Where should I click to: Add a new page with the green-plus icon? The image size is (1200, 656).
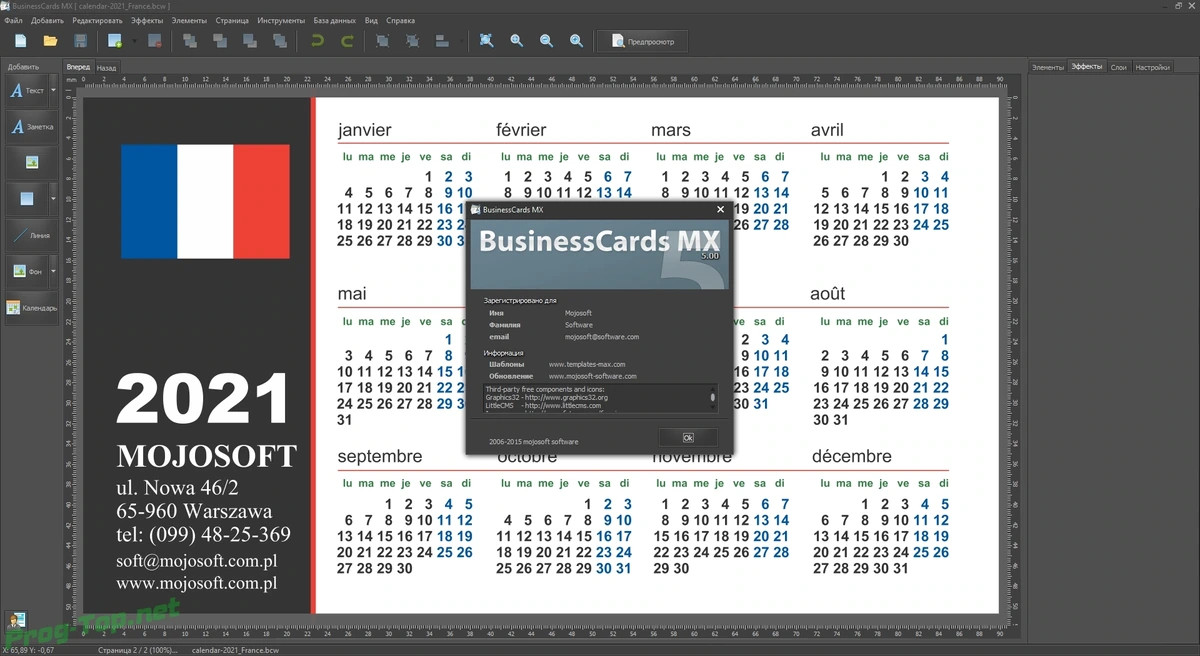point(115,41)
